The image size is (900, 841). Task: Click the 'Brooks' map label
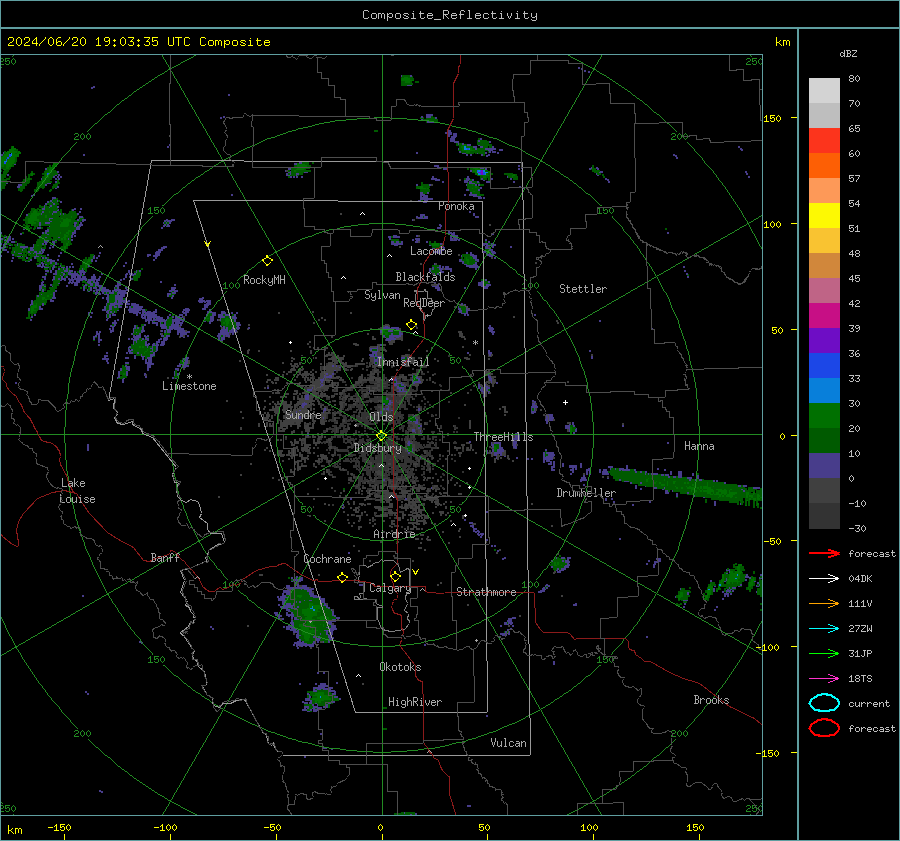711,700
